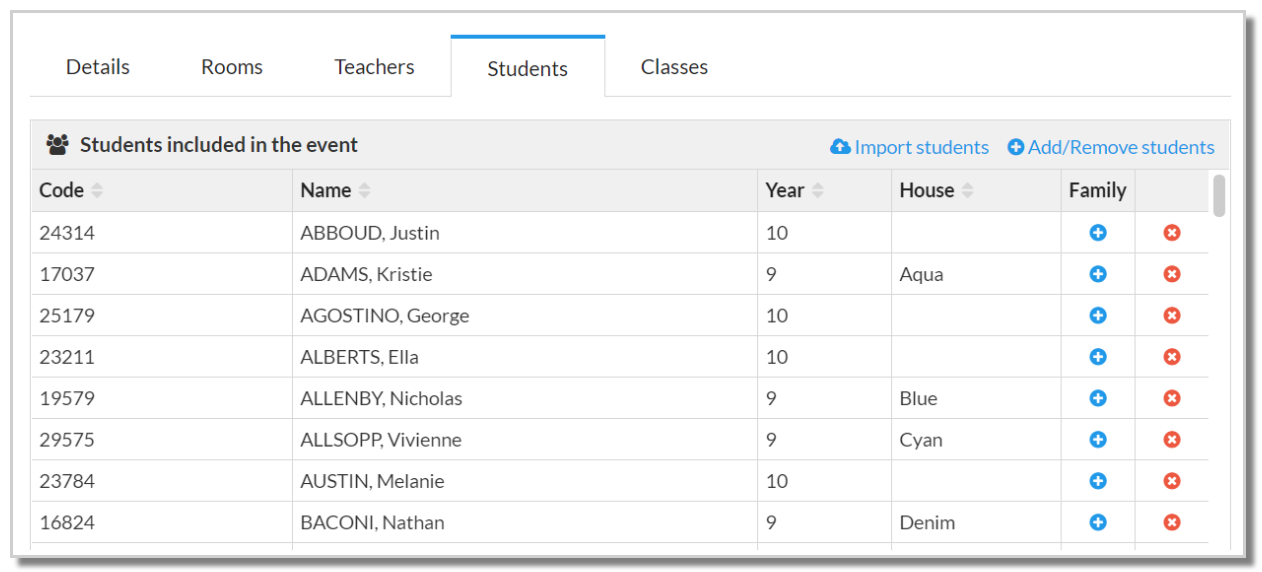The height and width of the screenshot is (572, 1262).
Task: Add family for ALLENBY, Nicholas
Action: point(1098,398)
